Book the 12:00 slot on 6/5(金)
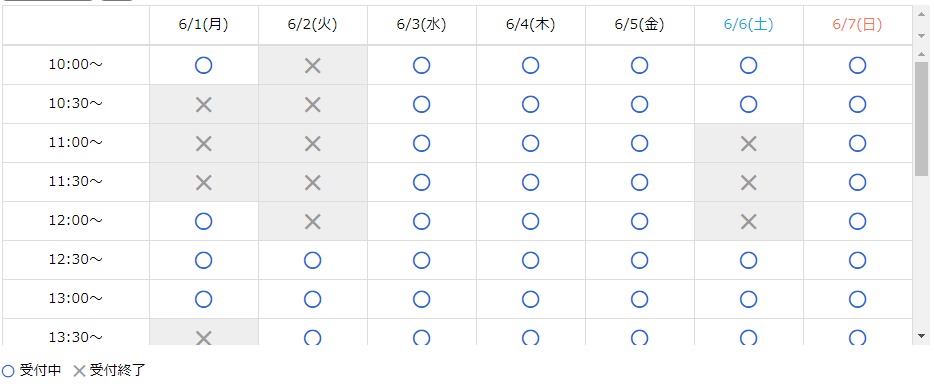 [x=639, y=221]
